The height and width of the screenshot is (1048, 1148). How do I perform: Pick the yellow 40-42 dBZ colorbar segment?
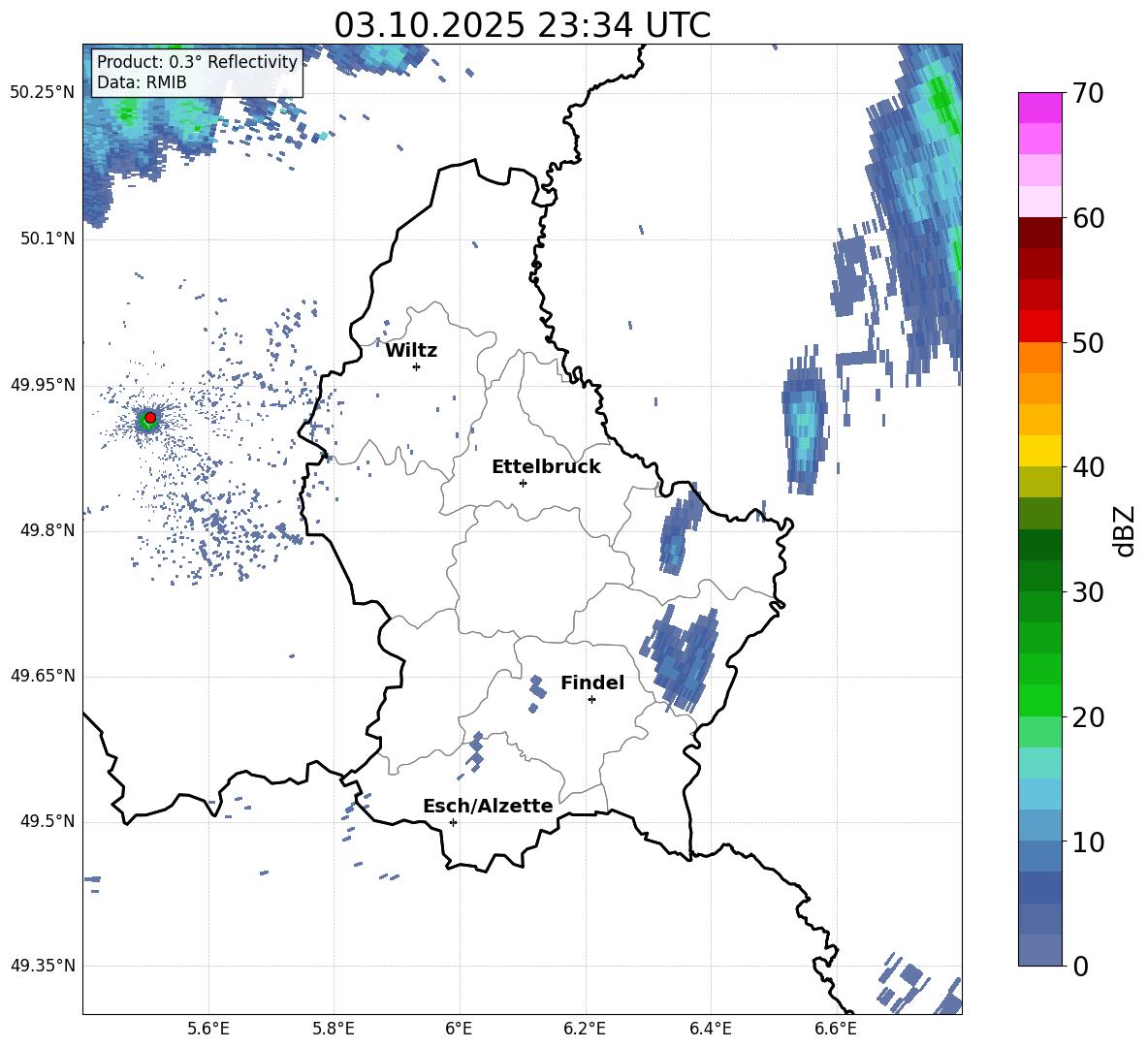[x=1039, y=452]
